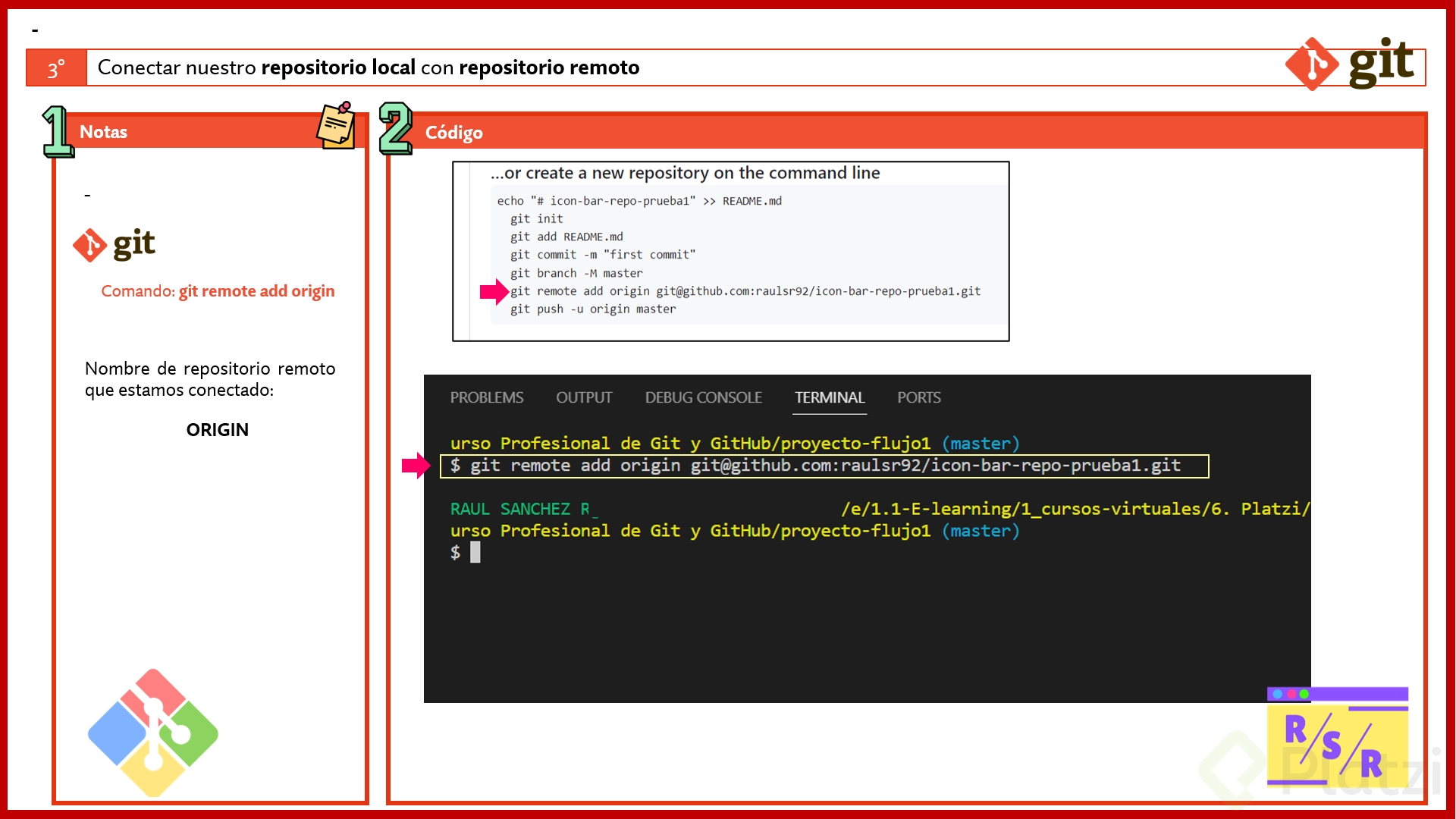
Task: Click 'git push -u origin master' line
Action: point(593,309)
